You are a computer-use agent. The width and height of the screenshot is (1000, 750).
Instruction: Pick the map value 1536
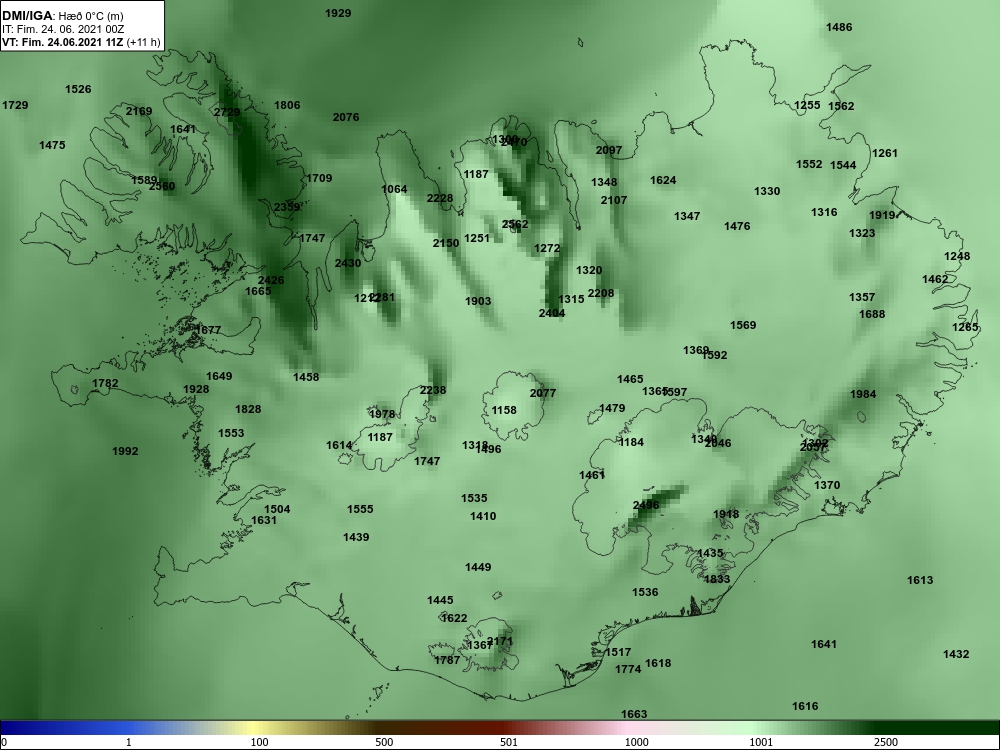[x=645, y=592]
